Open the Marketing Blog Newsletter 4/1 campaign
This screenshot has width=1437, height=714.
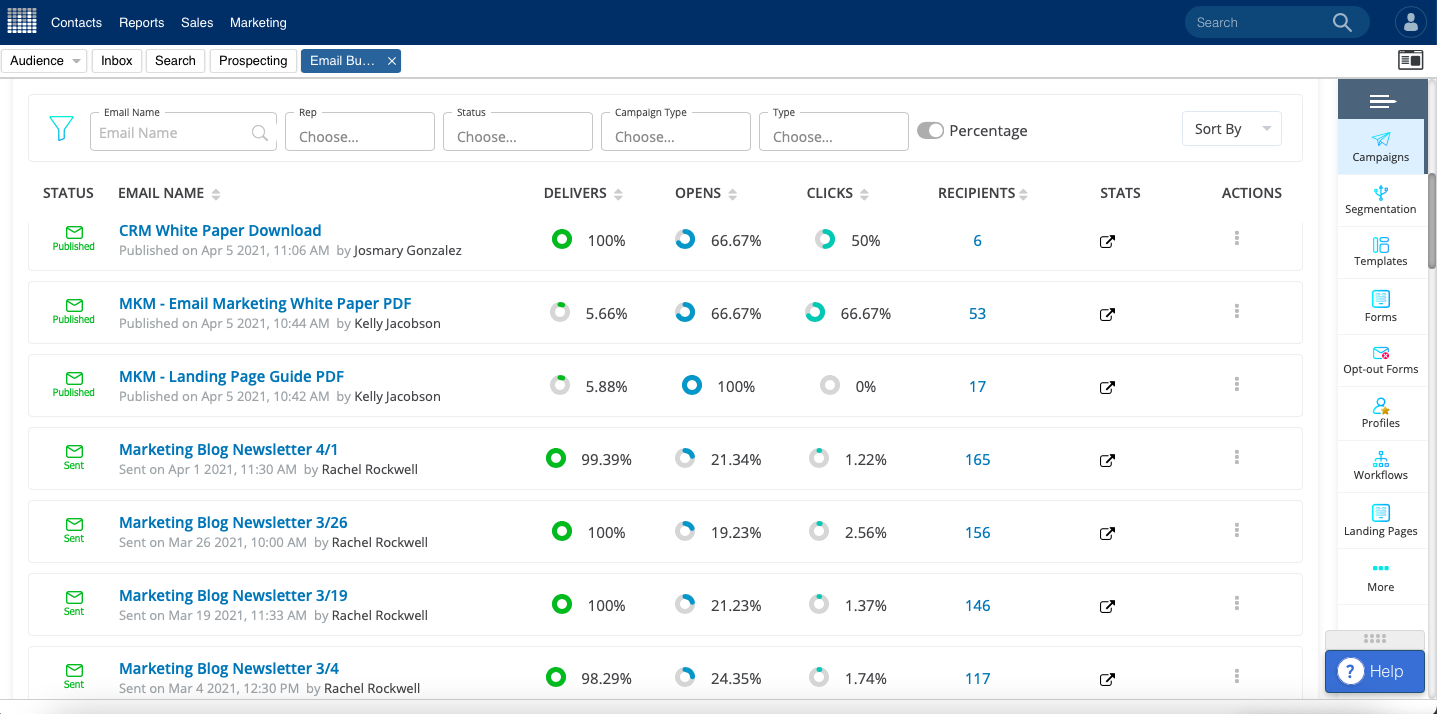[x=227, y=449]
